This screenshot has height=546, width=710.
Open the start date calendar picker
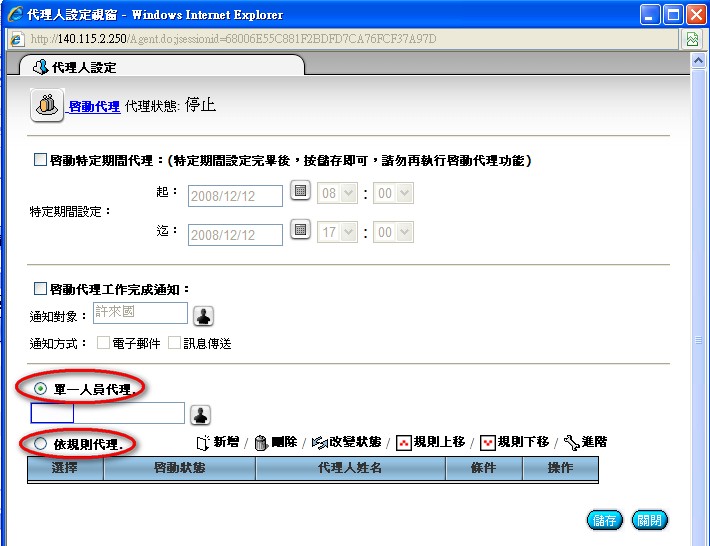(299, 192)
